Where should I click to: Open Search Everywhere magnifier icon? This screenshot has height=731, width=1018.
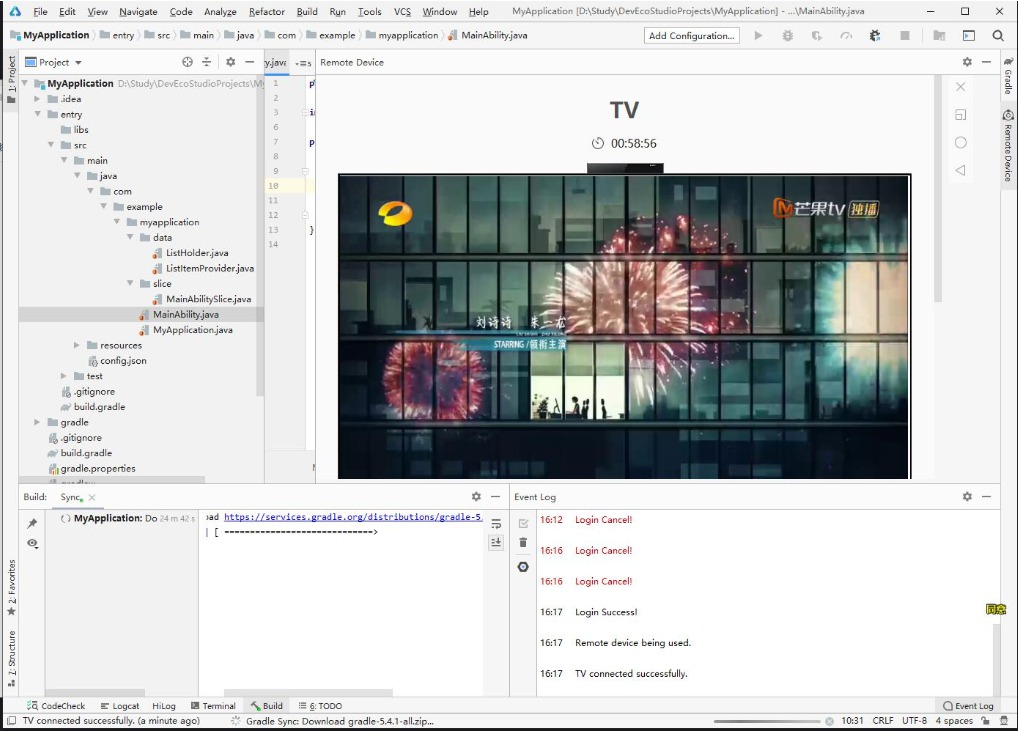(x=998, y=36)
